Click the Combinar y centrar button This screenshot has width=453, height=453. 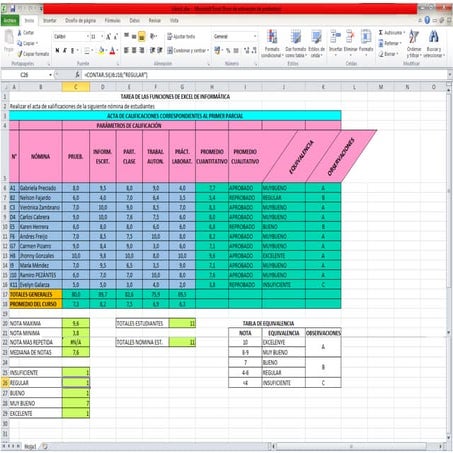187,51
